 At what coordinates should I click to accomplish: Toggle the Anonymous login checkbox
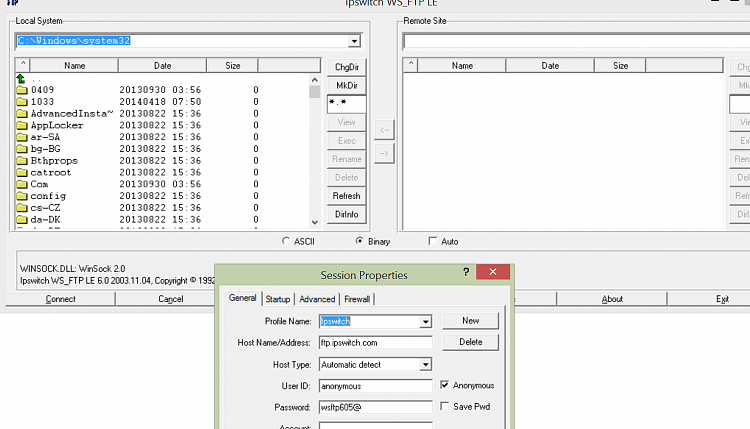click(x=444, y=385)
